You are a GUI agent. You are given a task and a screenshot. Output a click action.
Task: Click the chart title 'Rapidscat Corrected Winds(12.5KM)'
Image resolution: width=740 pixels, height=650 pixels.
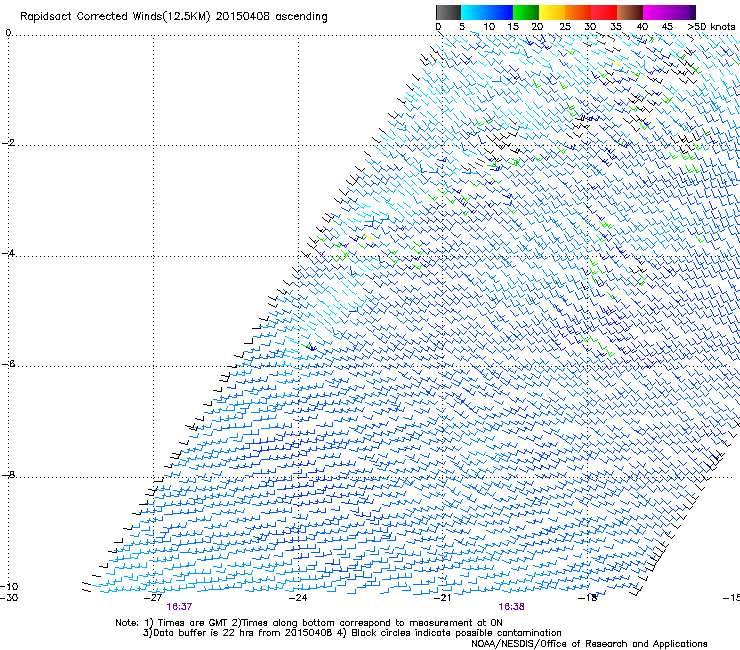point(115,17)
